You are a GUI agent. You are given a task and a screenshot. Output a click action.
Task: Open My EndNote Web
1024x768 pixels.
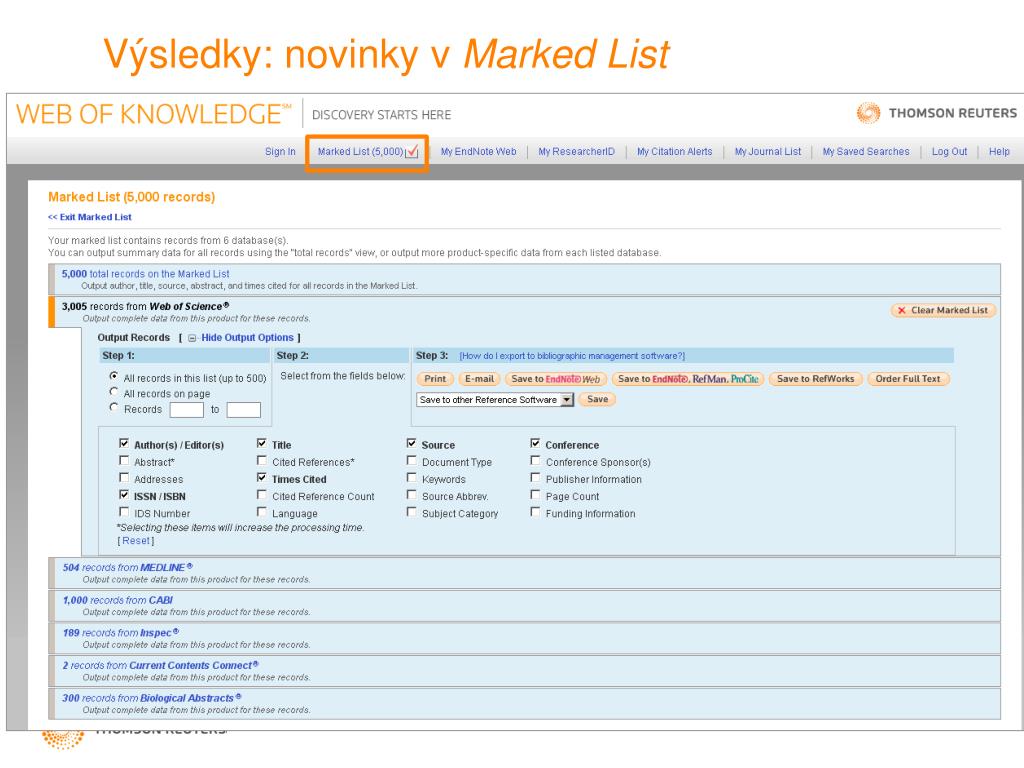click(x=479, y=152)
